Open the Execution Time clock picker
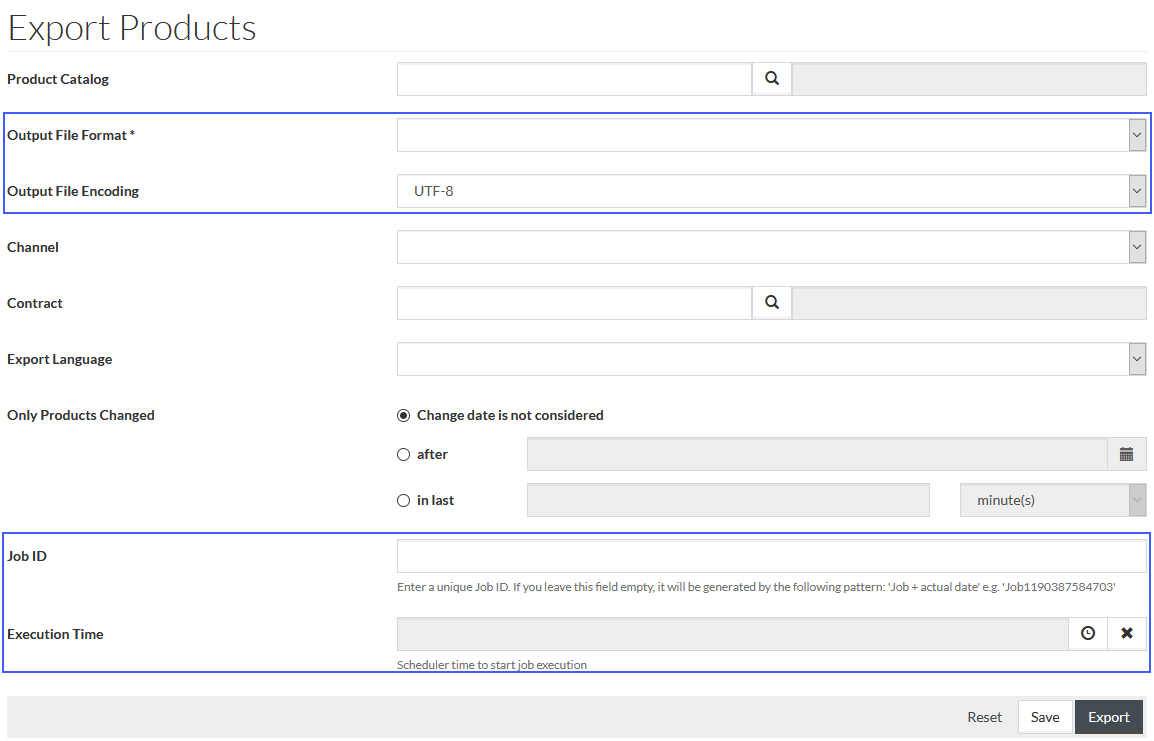The width and height of the screenshot is (1154, 741). click(x=1088, y=634)
